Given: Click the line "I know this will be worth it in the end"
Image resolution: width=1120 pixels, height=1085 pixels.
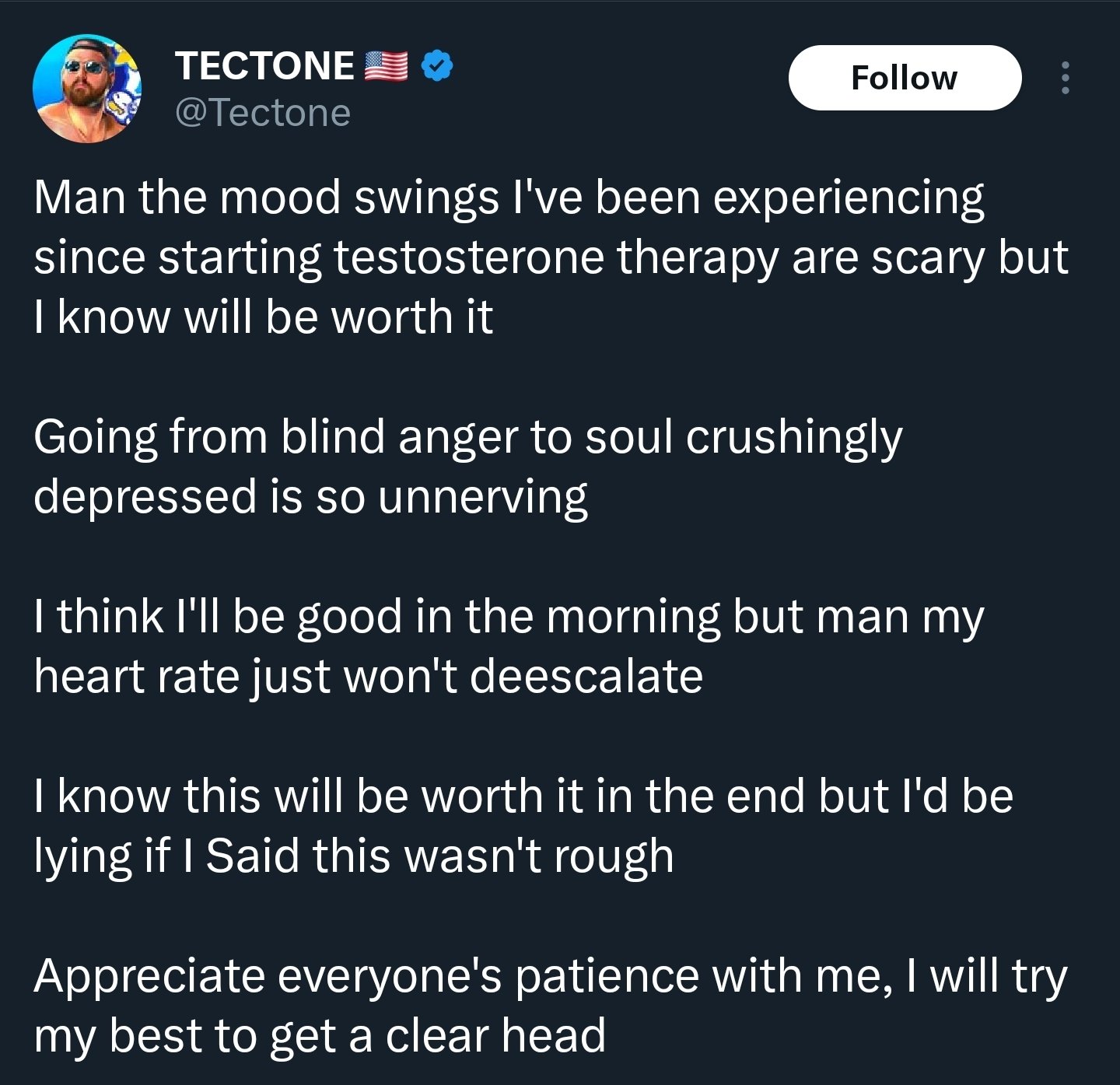Looking at the screenshot, I should pos(523,796).
